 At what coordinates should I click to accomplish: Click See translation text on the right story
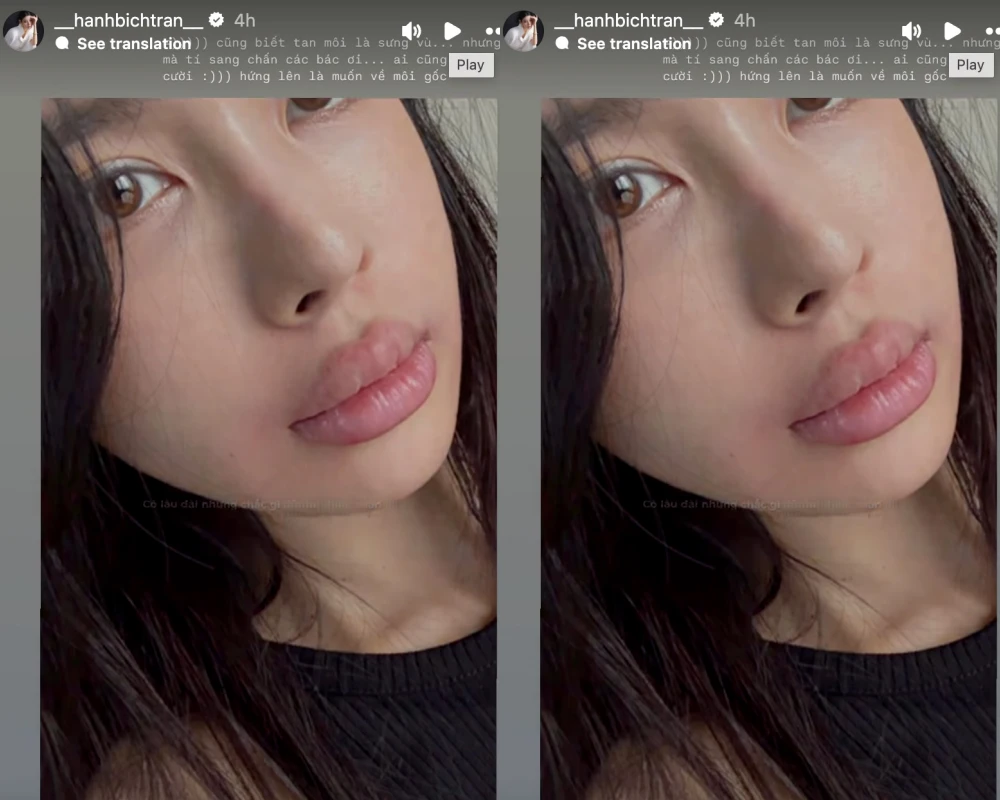[634, 43]
